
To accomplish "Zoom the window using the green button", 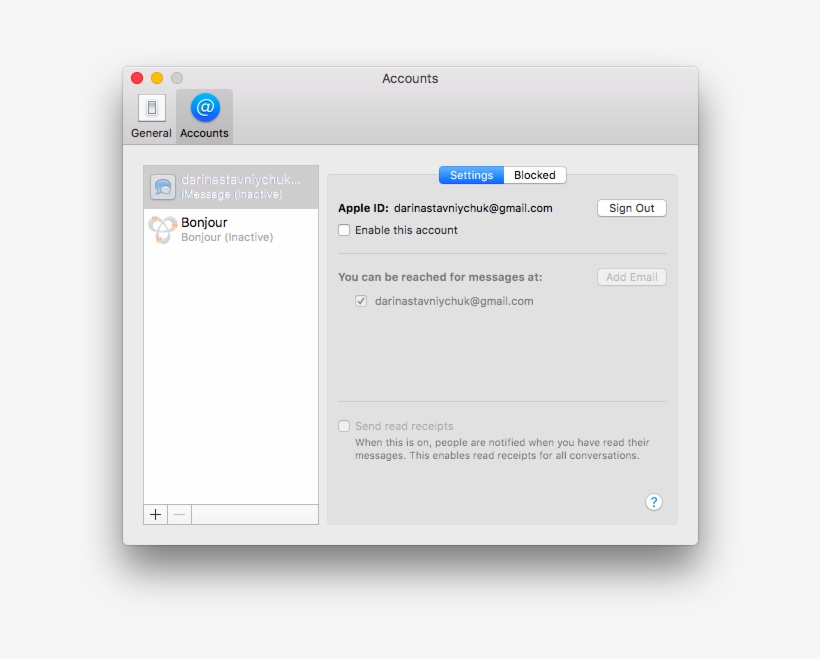I will 176,77.
